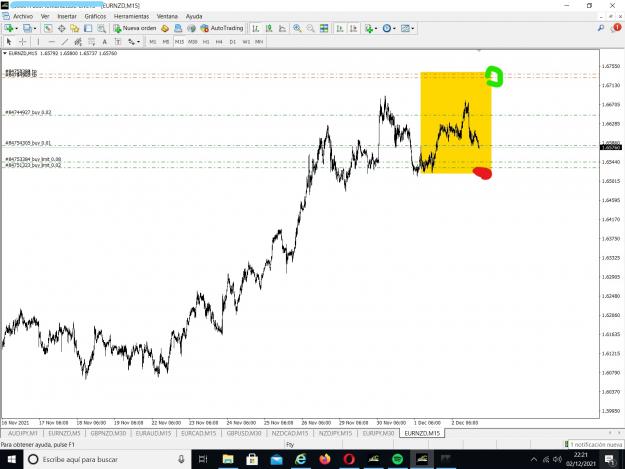Open the Templates dropdown arrow
Viewport: 625px width, 469px height.
413,28
